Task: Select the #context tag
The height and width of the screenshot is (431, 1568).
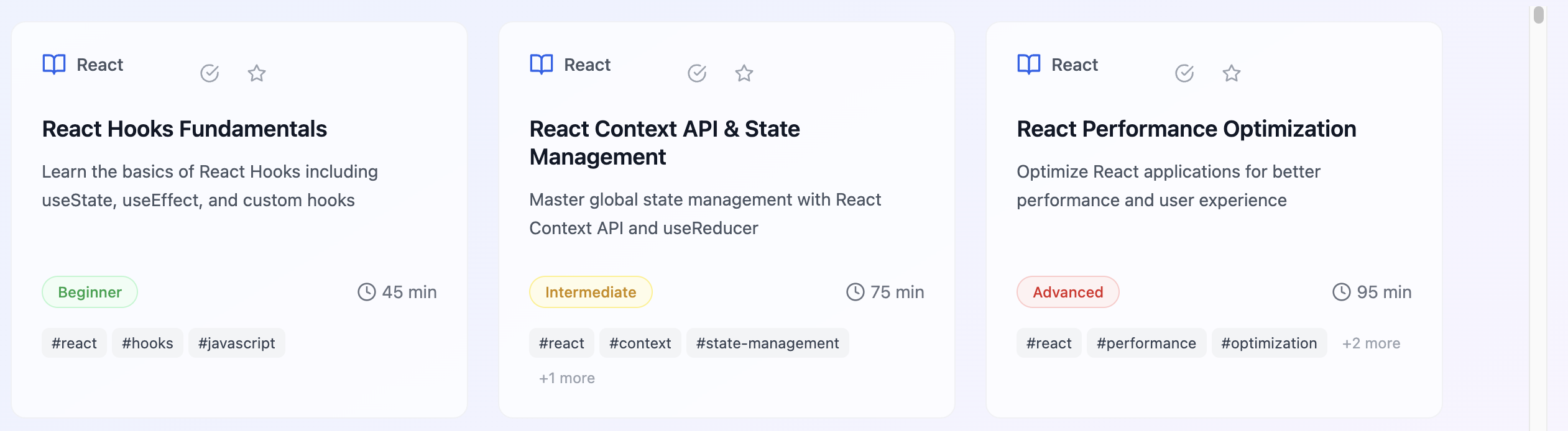Action: pos(640,343)
